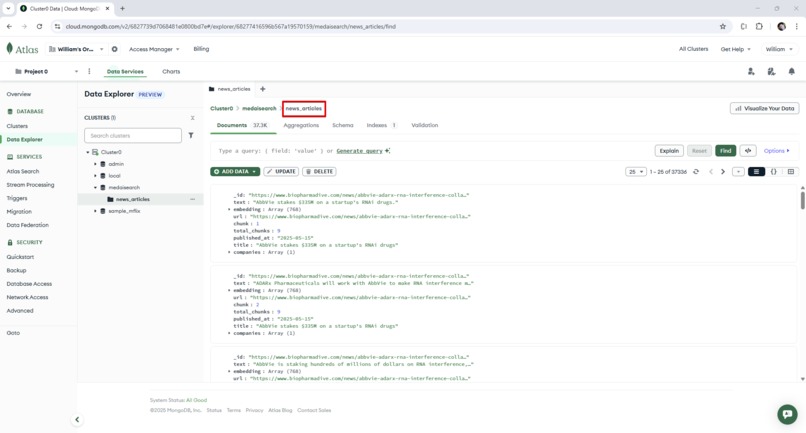806x433 pixels.
Task: Click the documents list vertical scrollbar
Action: coord(802,201)
